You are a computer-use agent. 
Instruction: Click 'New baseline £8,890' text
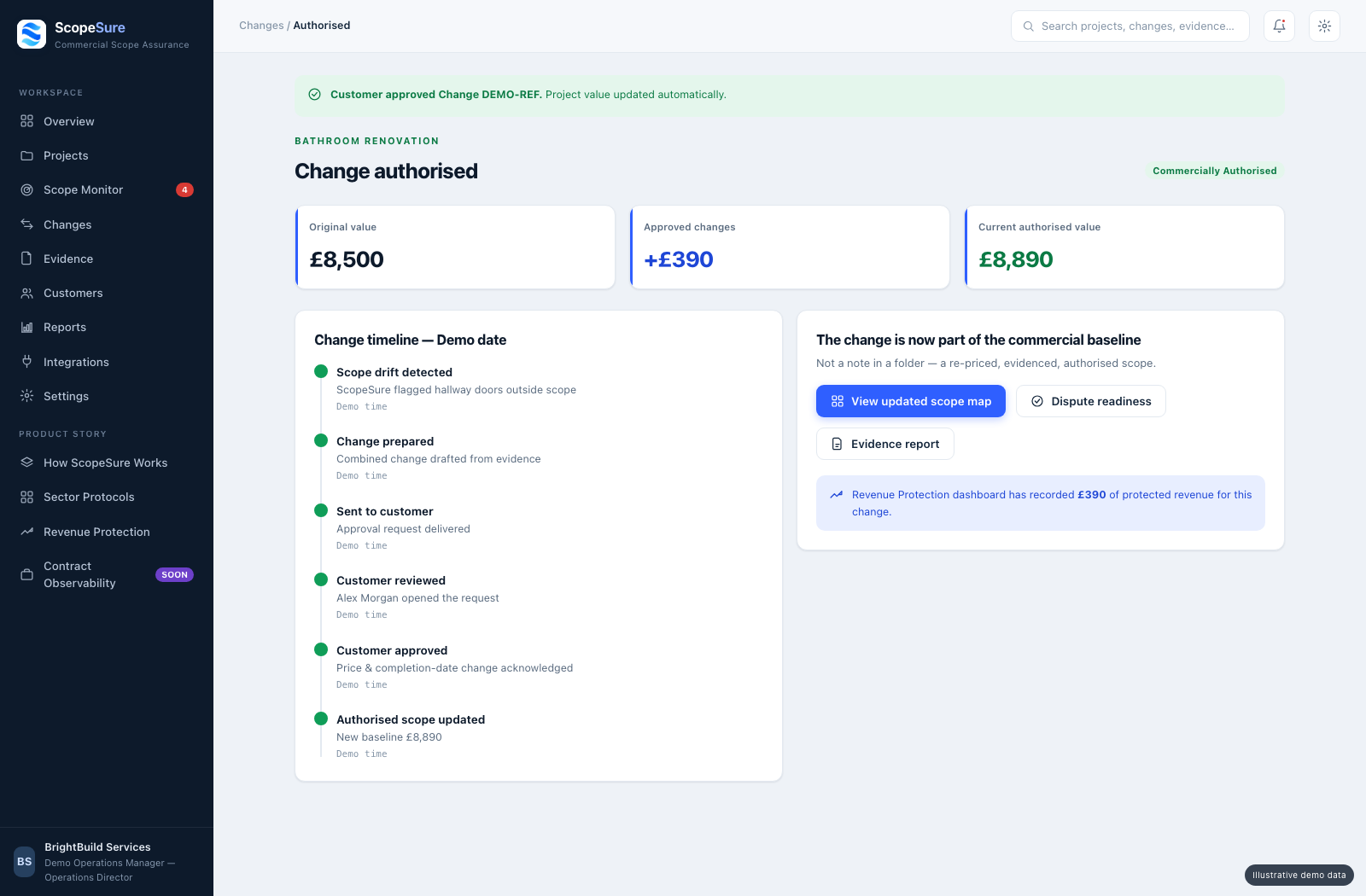point(389,737)
